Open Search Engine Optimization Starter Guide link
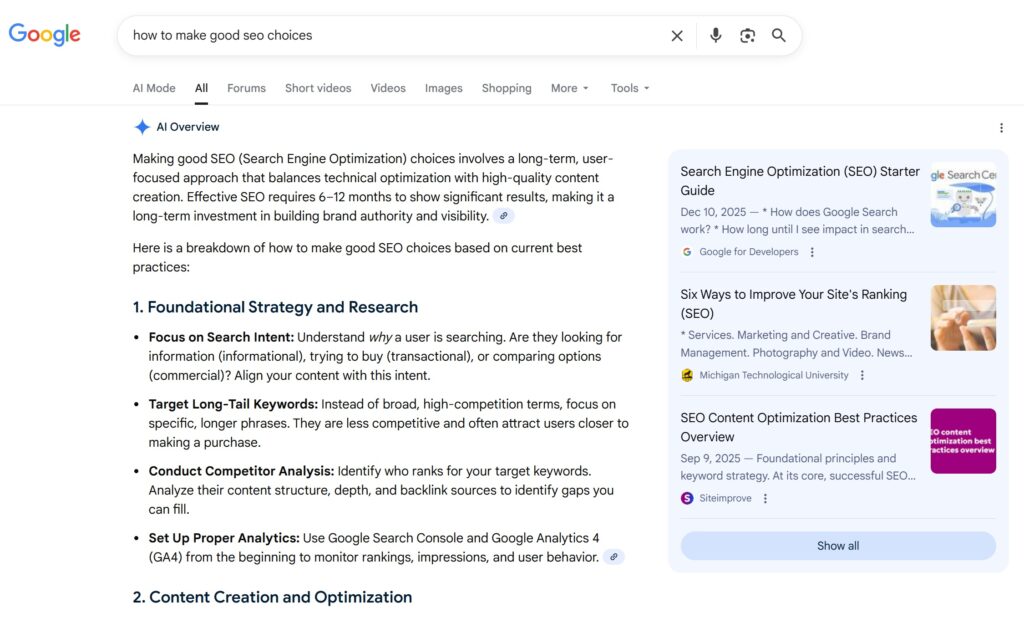Viewport: 1024px width, 618px height. coord(799,181)
